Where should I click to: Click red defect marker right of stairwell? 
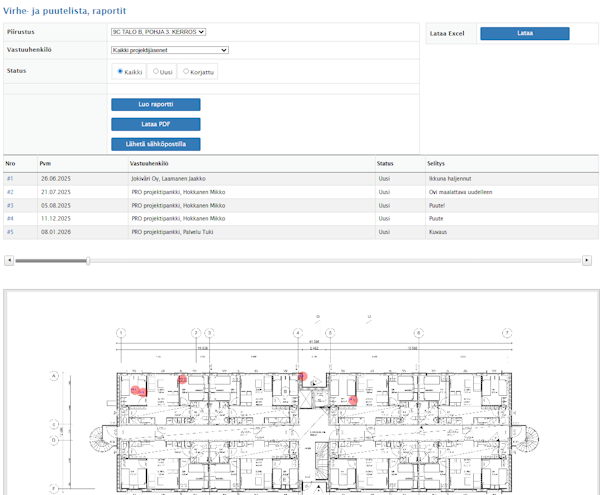352,399
